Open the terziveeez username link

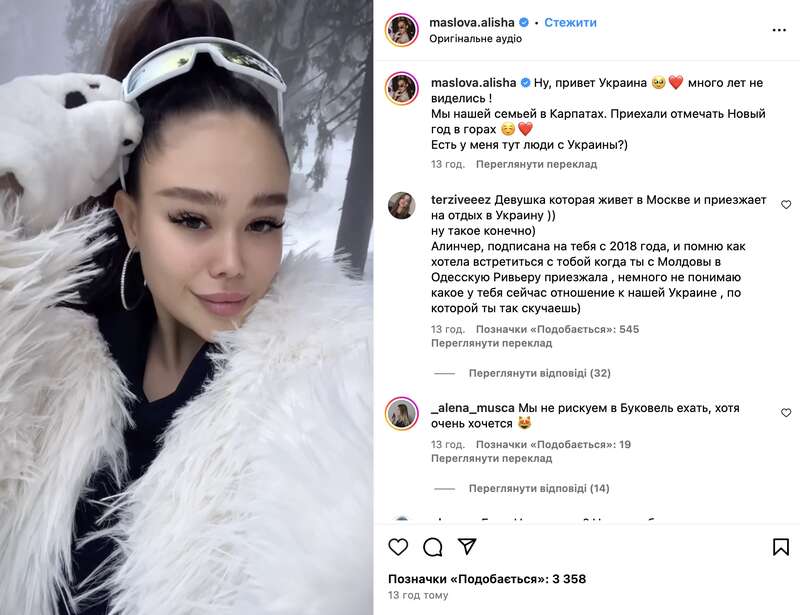coord(461,200)
